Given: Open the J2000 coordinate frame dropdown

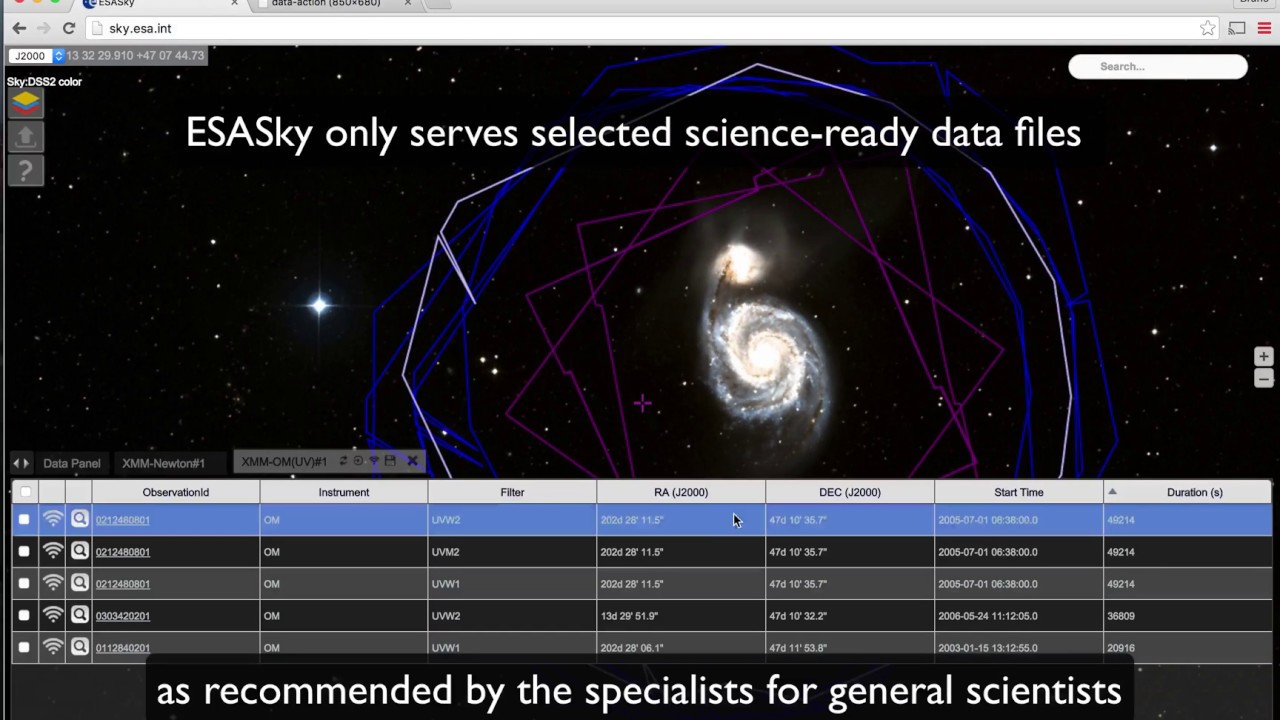Looking at the screenshot, I should point(36,56).
